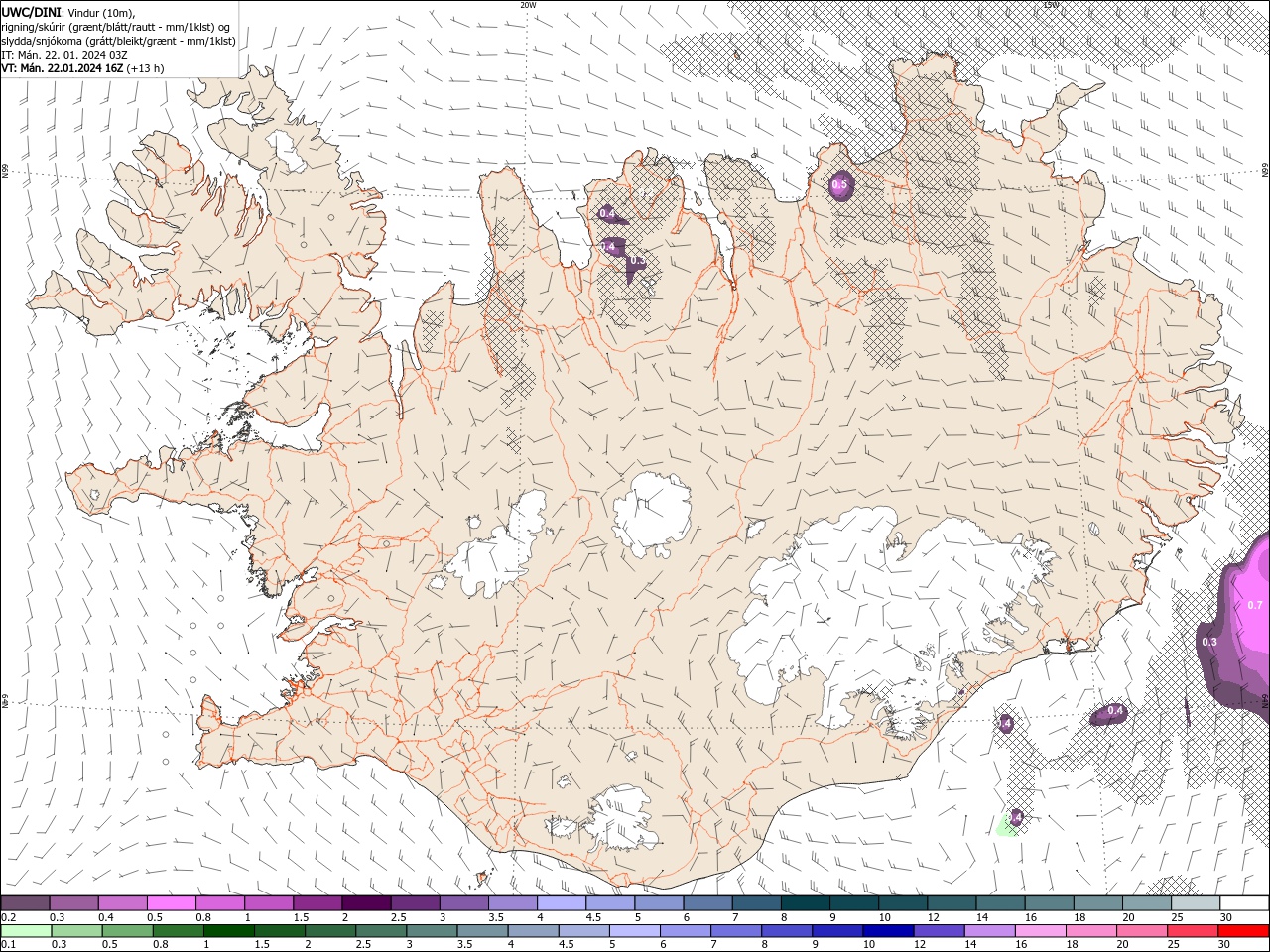Select the lavender upper-row swatch labeled 4

tap(562, 903)
